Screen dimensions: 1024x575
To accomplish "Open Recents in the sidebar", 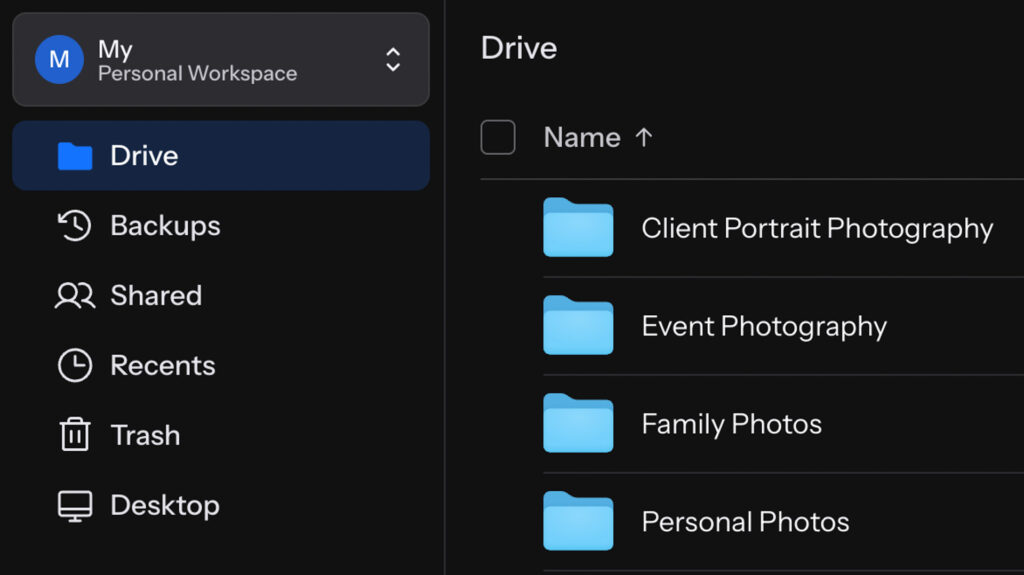I will pos(221,365).
